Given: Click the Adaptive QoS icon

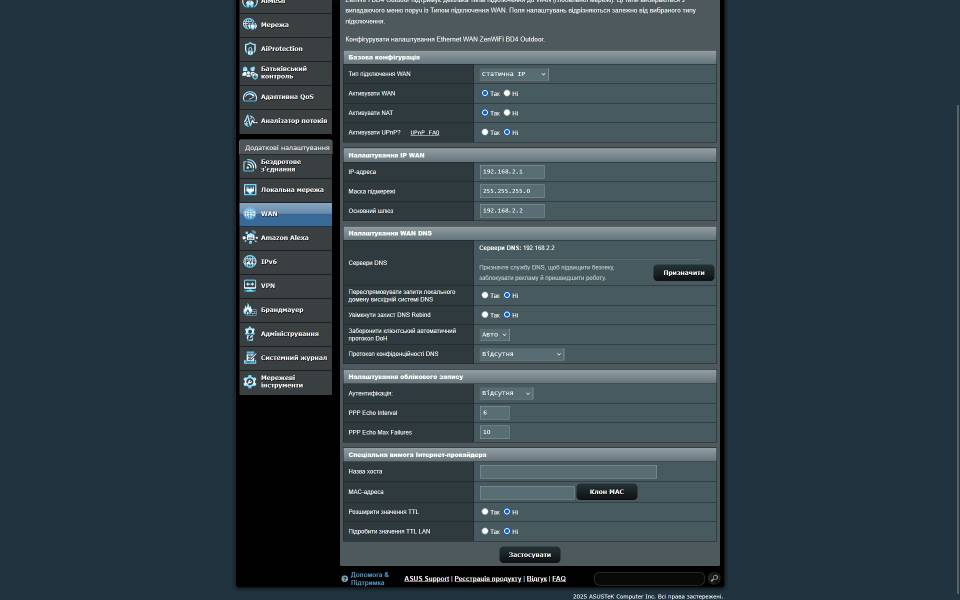Looking at the screenshot, I should 250,97.
